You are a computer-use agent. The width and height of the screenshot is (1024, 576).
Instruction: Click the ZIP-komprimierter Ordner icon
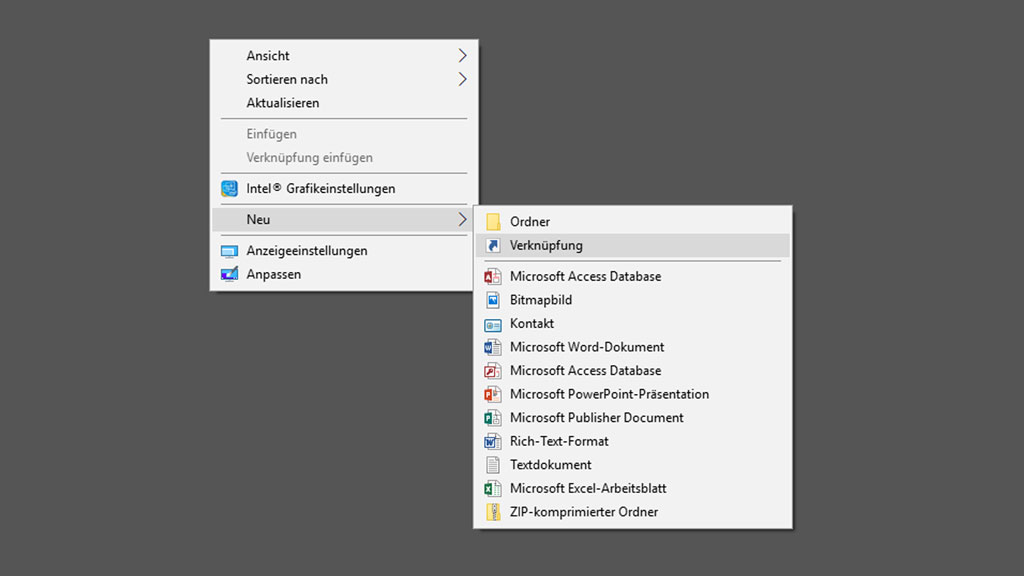493,511
